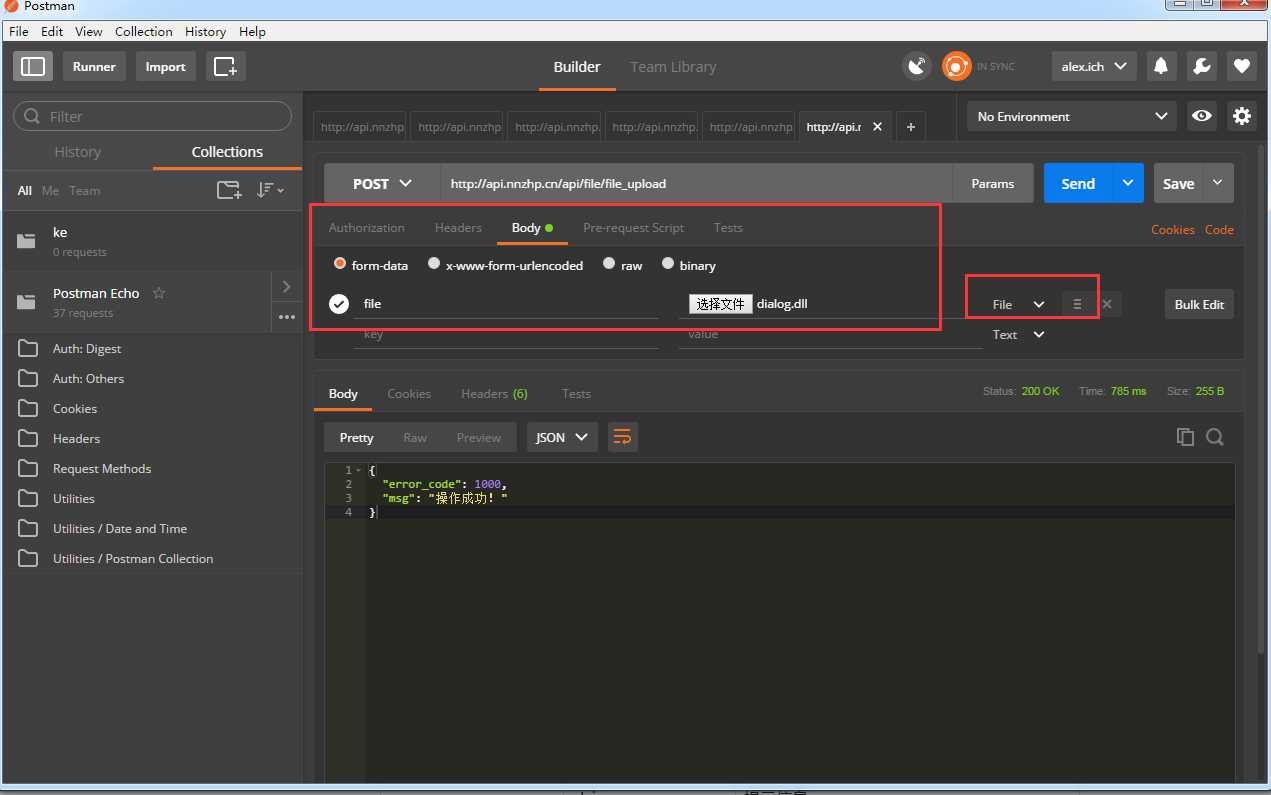Open notifications bell icon
This screenshot has width=1271, height=795.
1161,66
